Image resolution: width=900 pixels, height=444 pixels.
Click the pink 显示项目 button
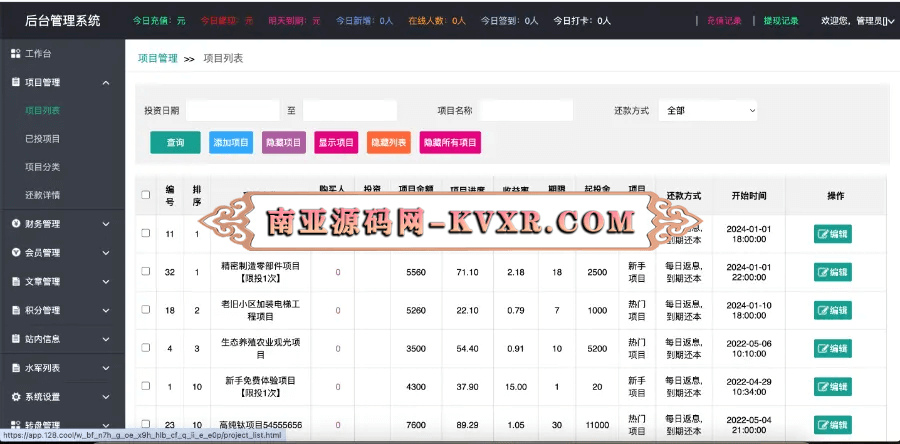pos(336,143)
